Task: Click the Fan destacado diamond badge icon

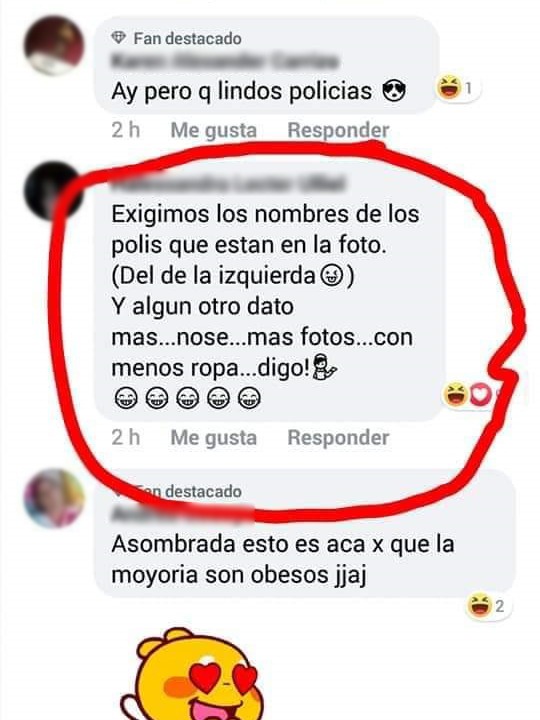Action: (118, 38)
